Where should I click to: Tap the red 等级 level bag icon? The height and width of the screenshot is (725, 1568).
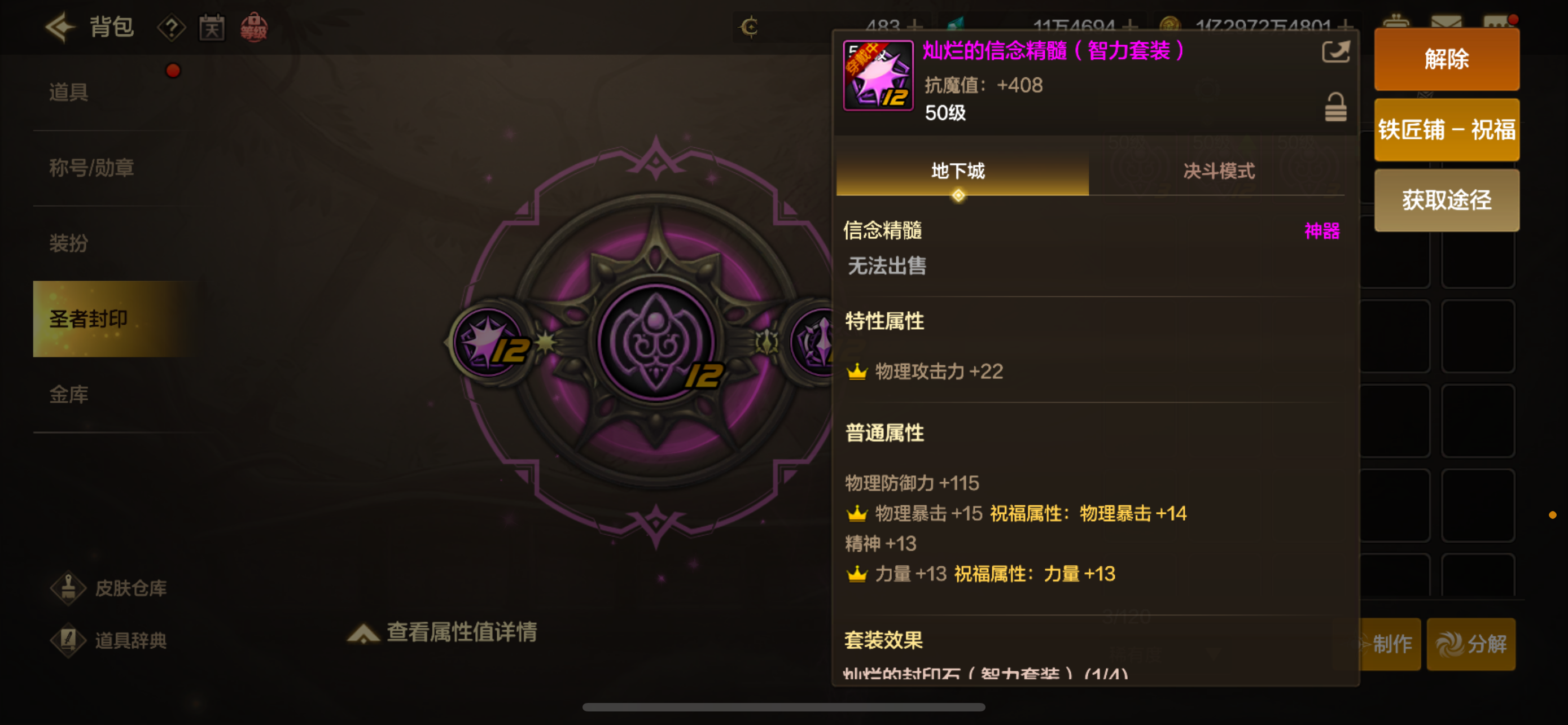tap(254, 28)
